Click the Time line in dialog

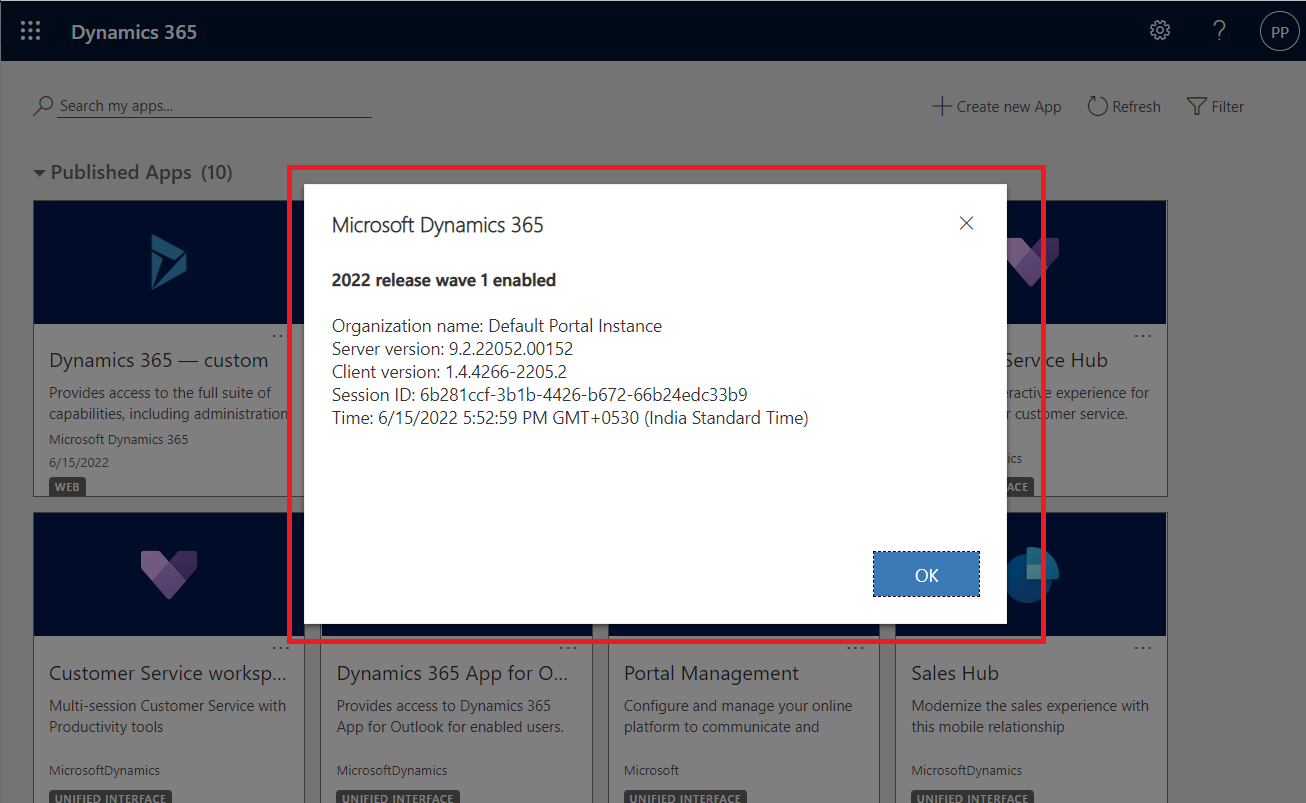tap(570, 417)
